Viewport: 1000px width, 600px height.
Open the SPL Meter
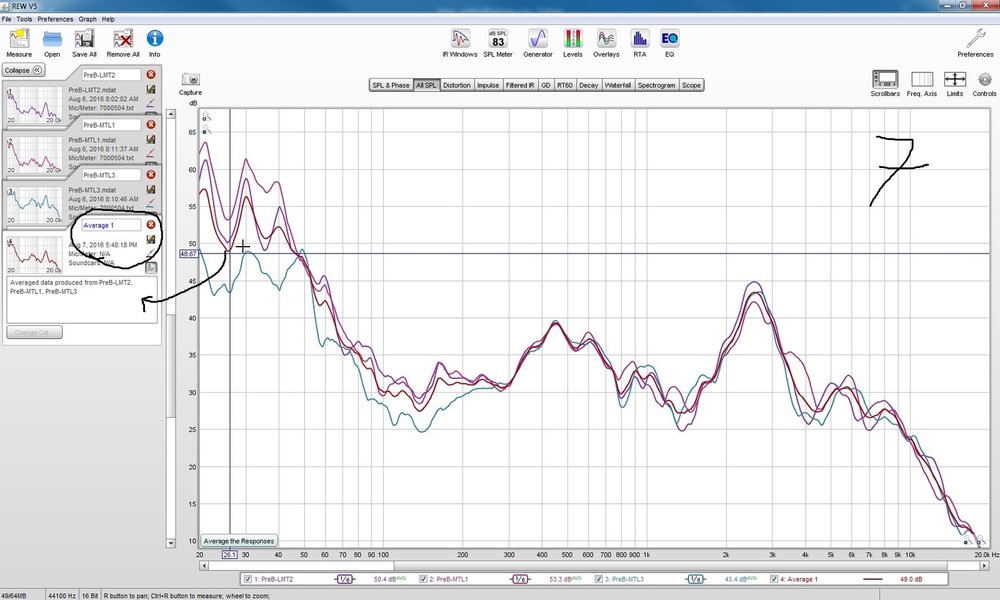tap(497, 43)
